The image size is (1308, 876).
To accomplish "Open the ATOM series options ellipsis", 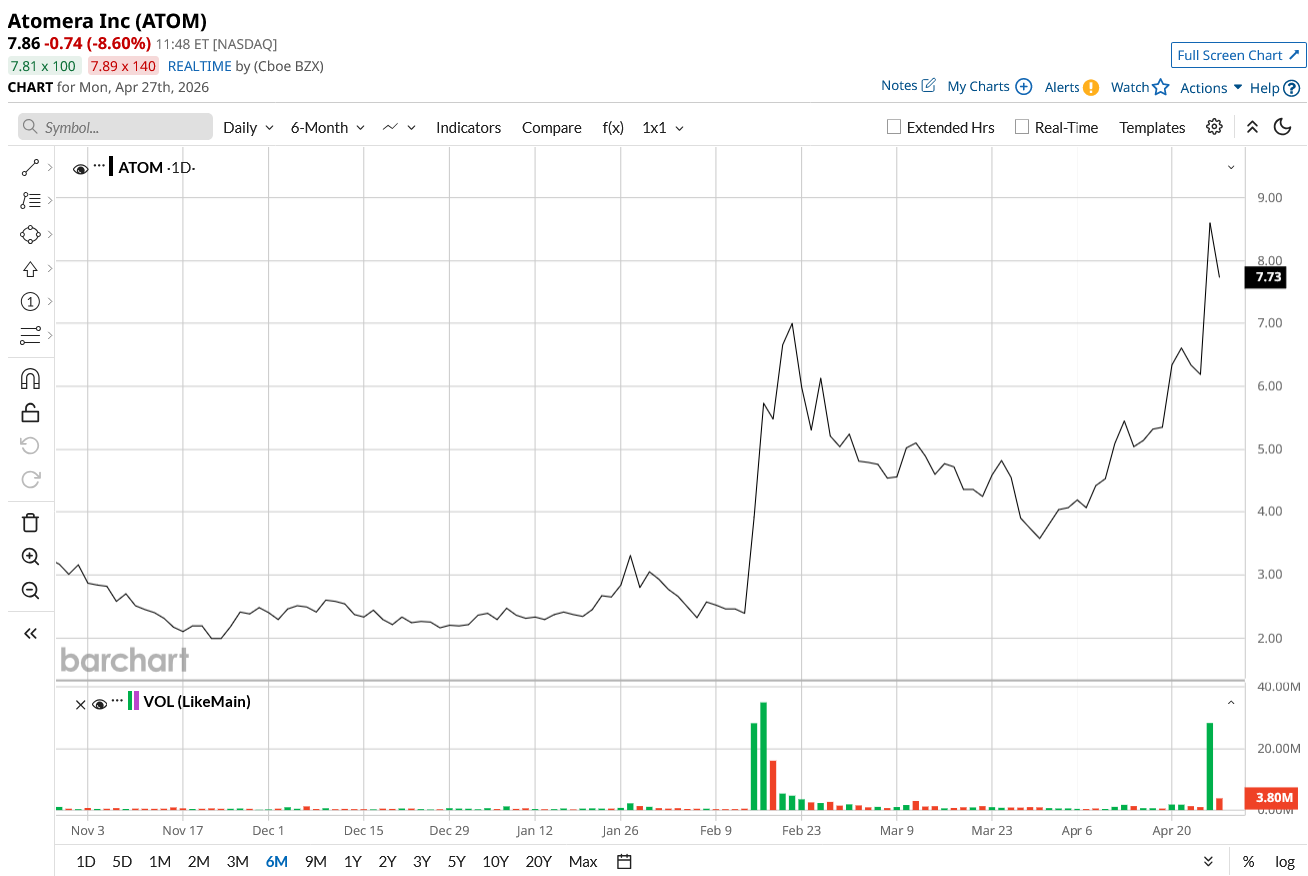I will 99,165.
